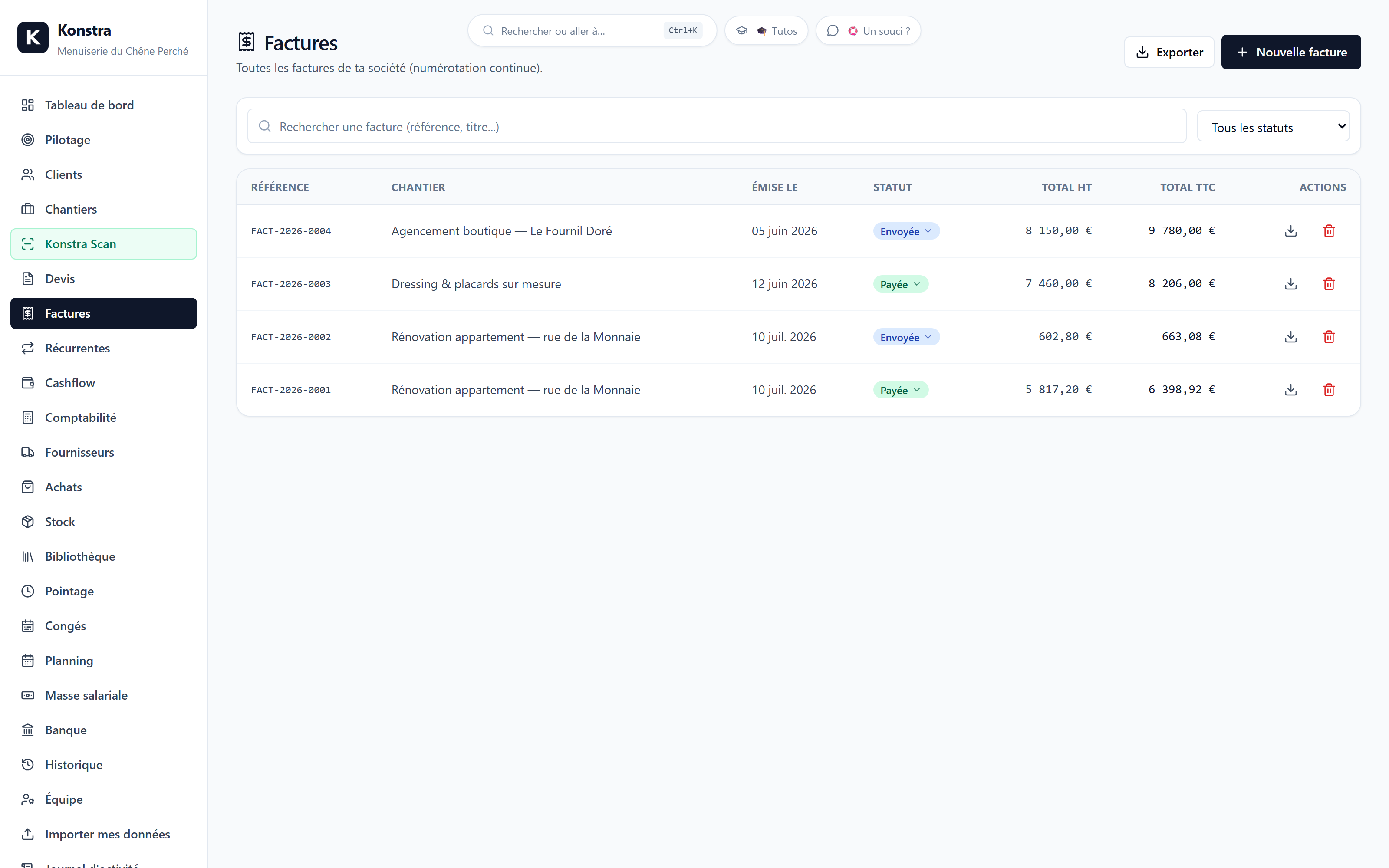Image resolution: width=1389 pixels, height=868 pixels.
Task: Delete invoice FACT-2026-0001 with trash icon
Action: (x=1329, y=390)
